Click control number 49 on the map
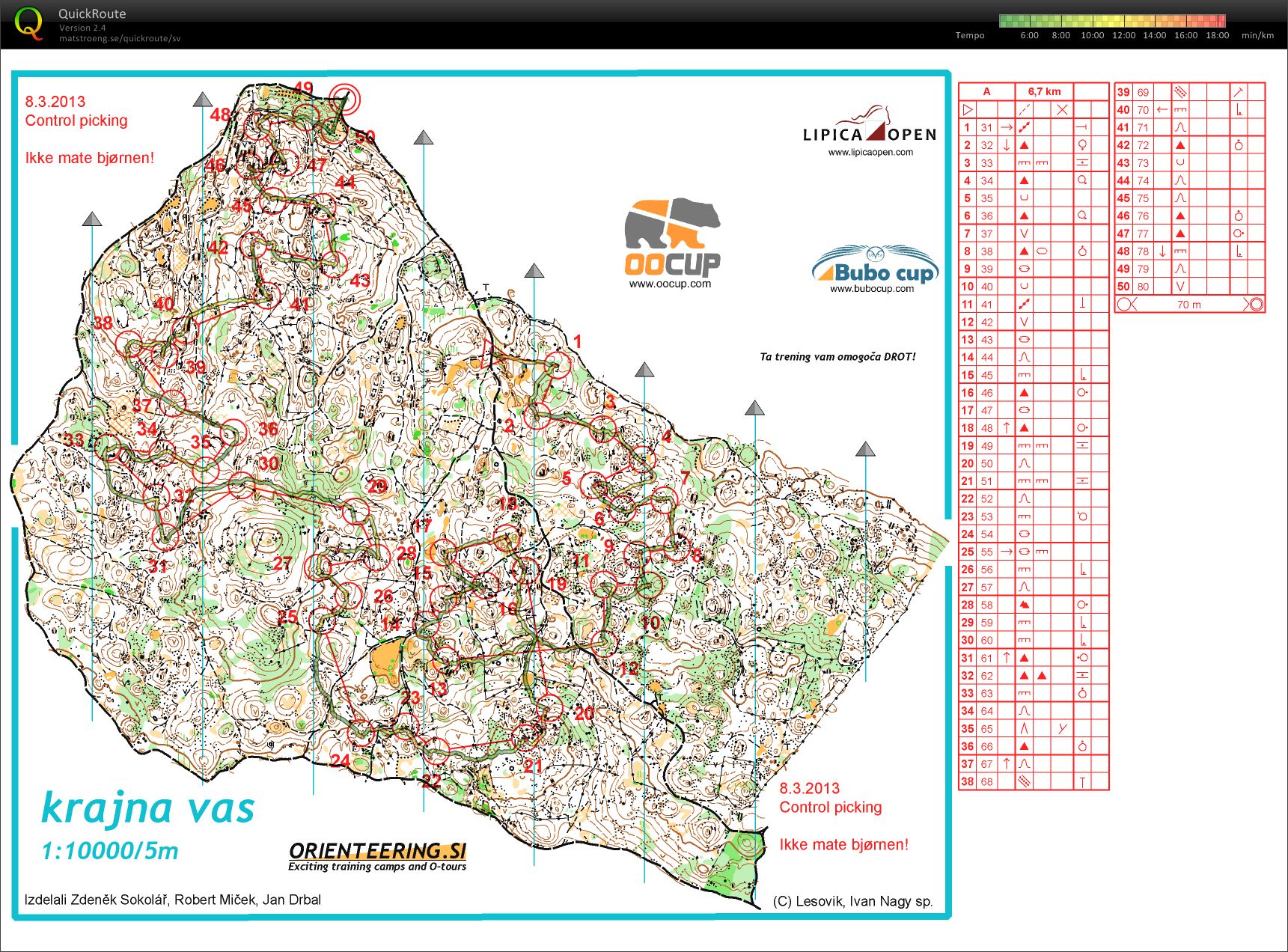This screenshot has width=1288, height=952. [x=303, y=88]
